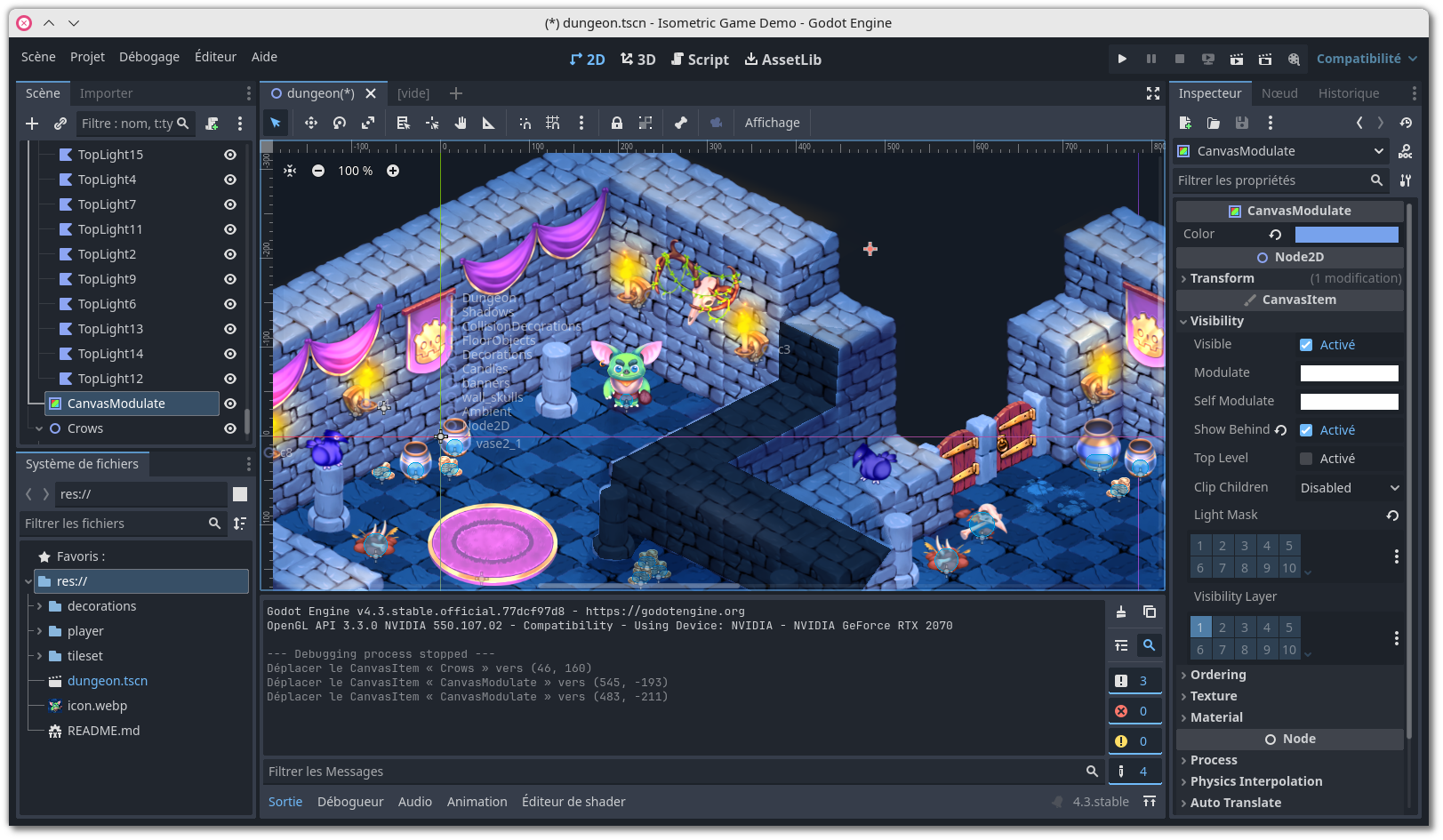The width and height of the screenshot is (1443, 840).
Task: Activate the Pan Mode hand tool
Action: (461, 123)
